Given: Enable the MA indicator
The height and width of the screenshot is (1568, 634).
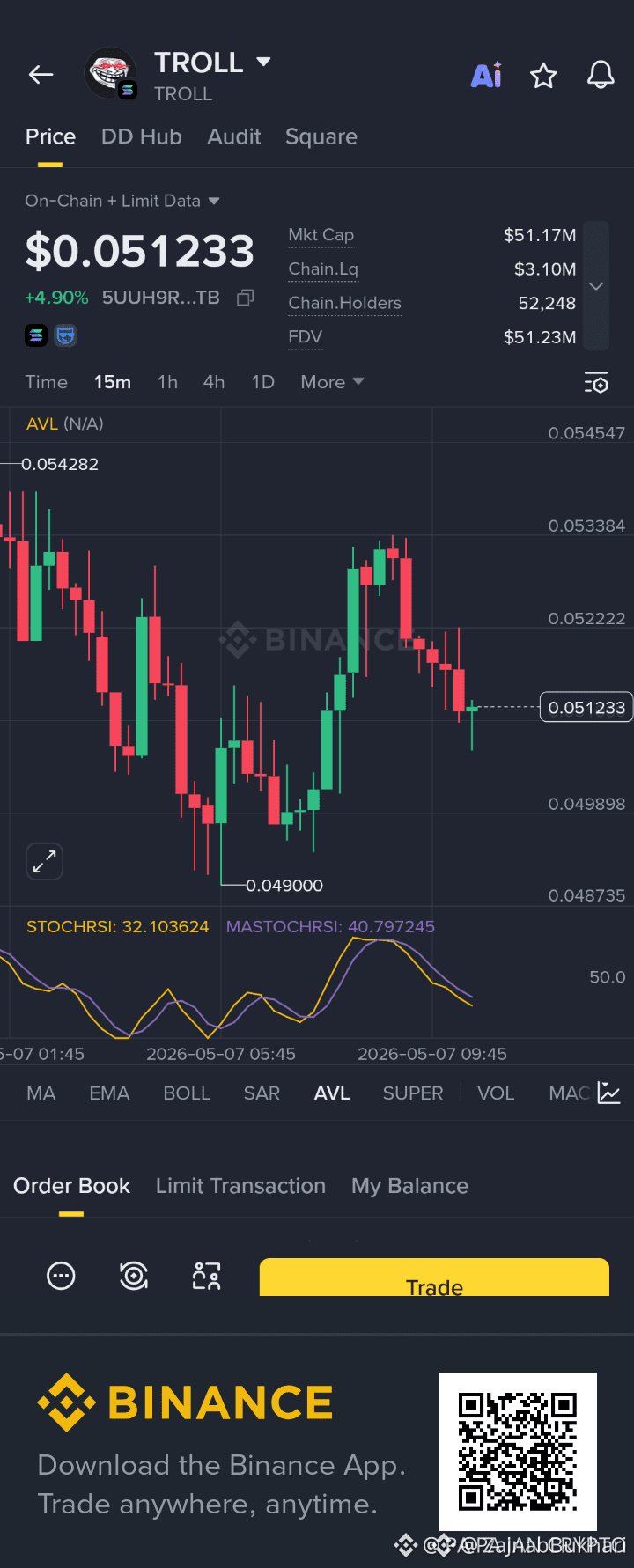Looking at the screenshot, I should click(x=41, y=1093).
